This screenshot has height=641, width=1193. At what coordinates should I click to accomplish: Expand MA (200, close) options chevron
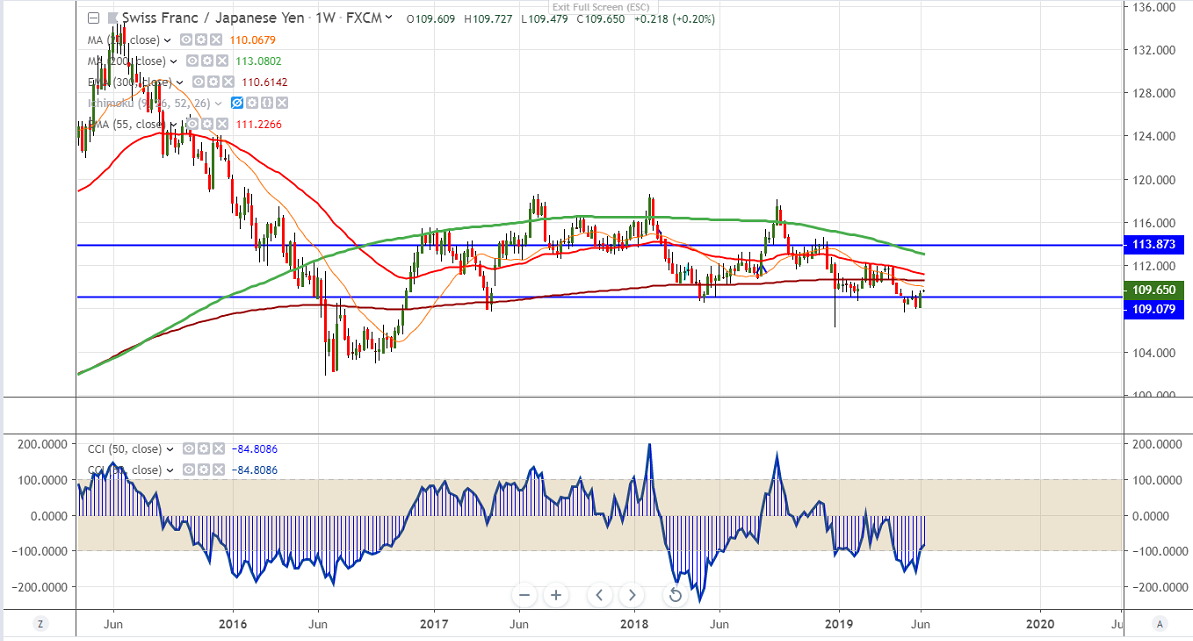[173, 62]
